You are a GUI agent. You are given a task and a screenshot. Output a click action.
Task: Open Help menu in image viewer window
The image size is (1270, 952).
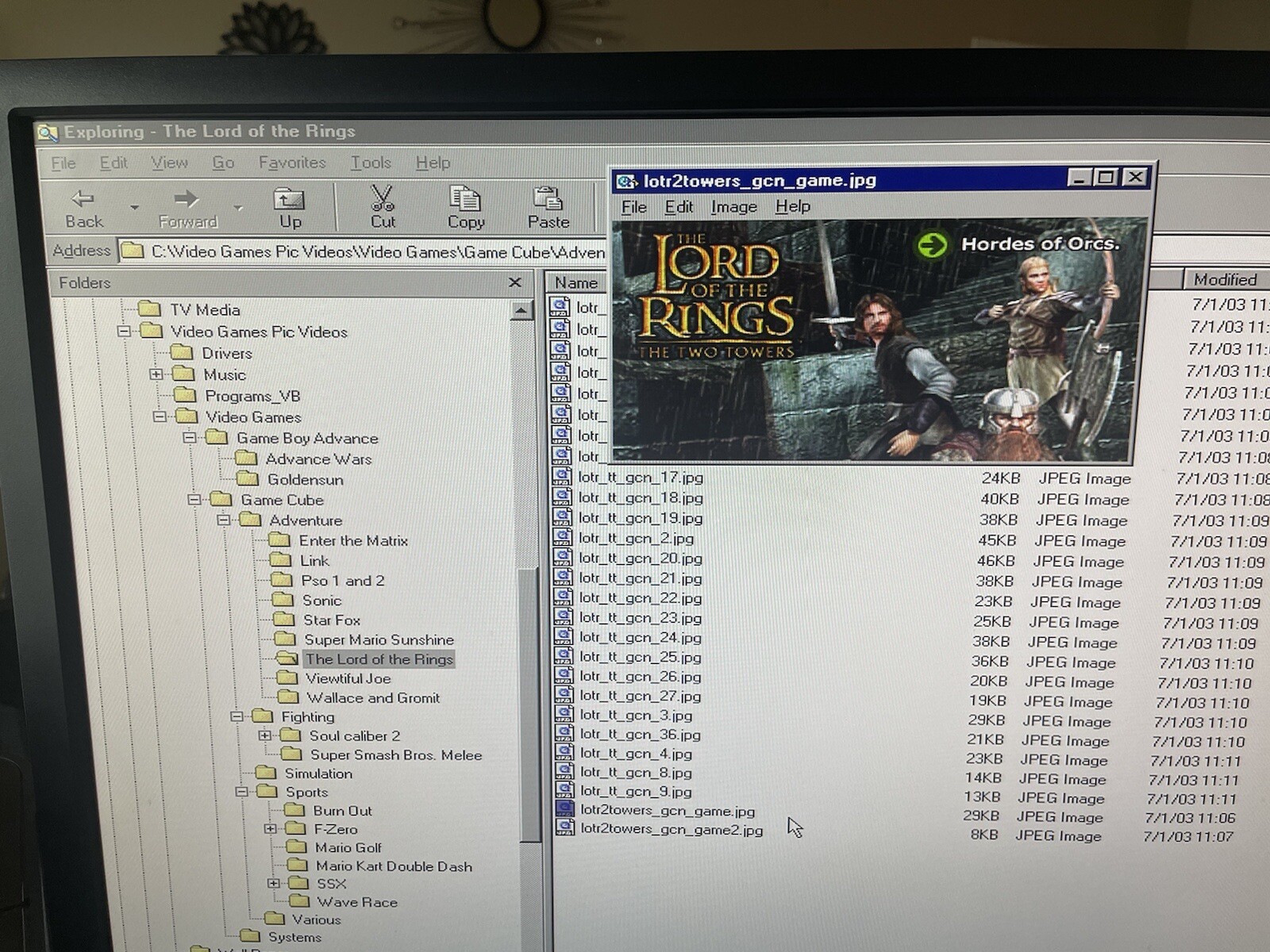(793, 206)
